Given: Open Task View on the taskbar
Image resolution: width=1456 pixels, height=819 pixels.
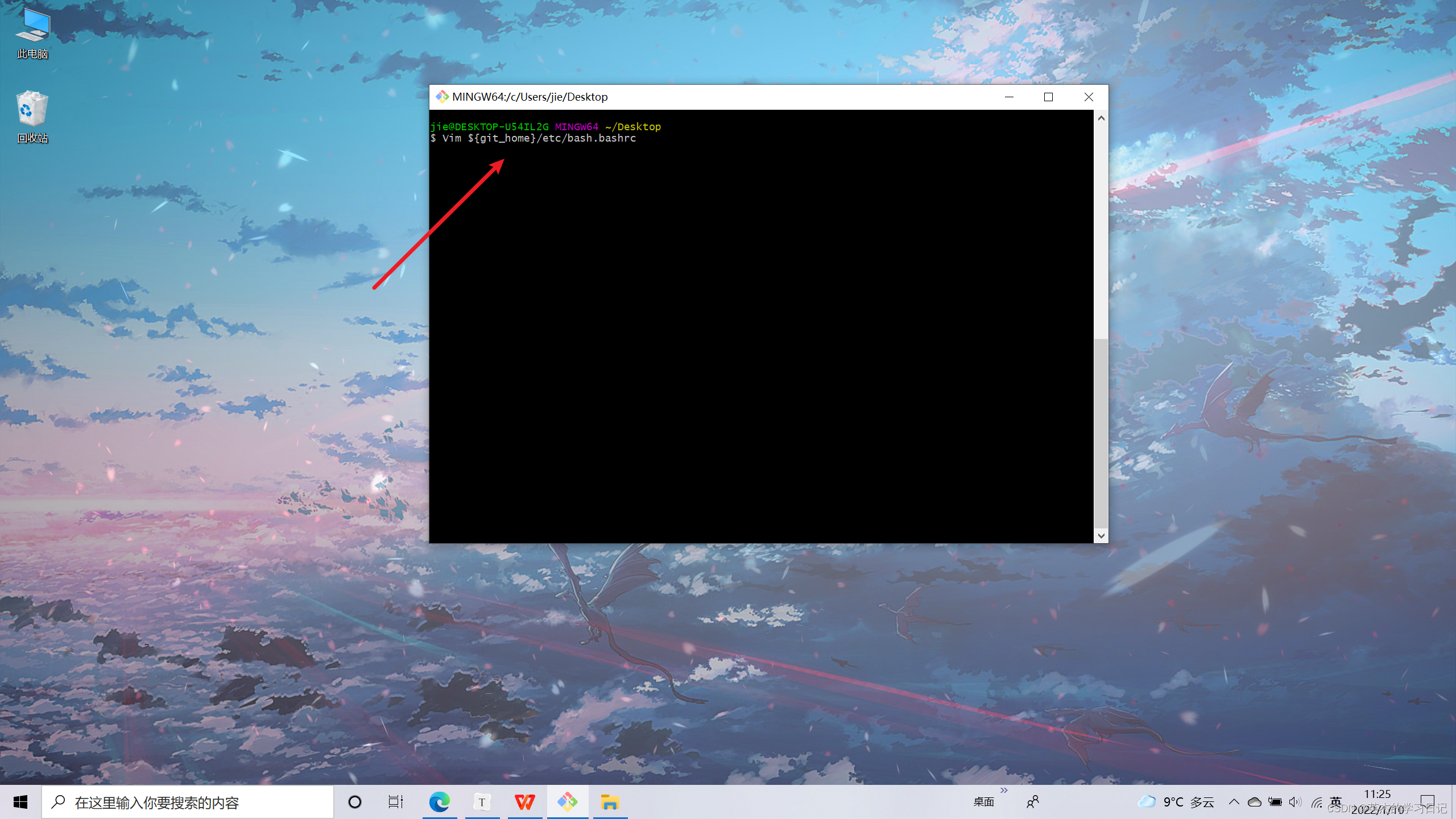Looking at the screenshot, I should (396, 802).
